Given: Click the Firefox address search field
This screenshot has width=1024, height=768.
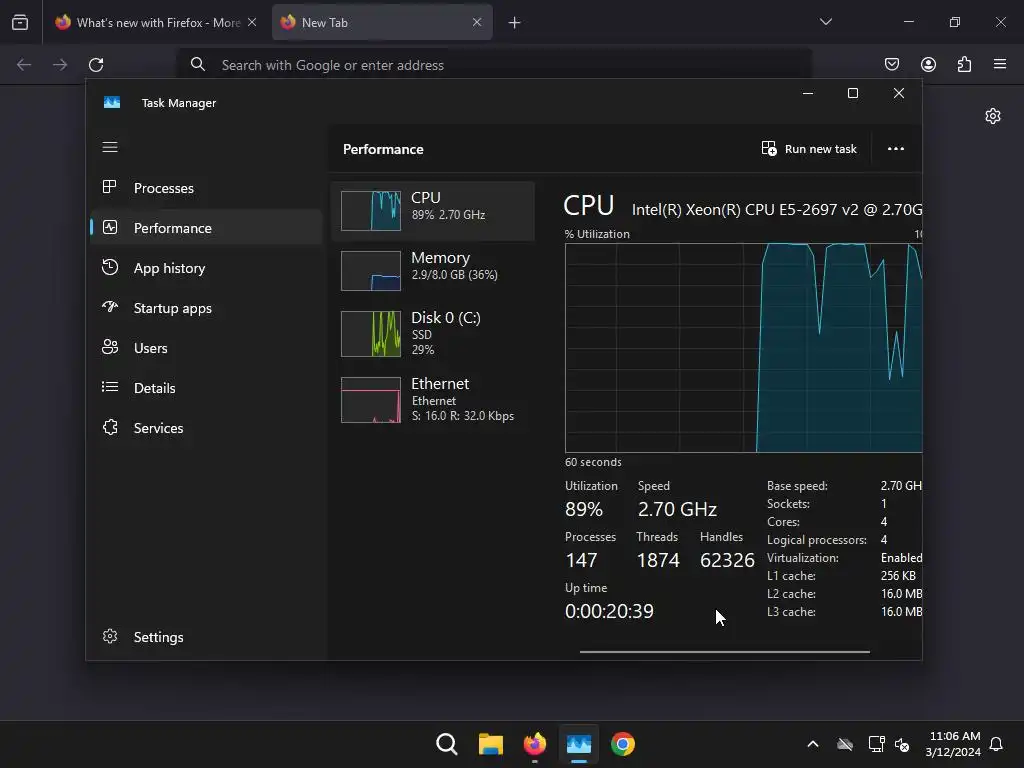Looking at the screenshot, I should (494, 65).
